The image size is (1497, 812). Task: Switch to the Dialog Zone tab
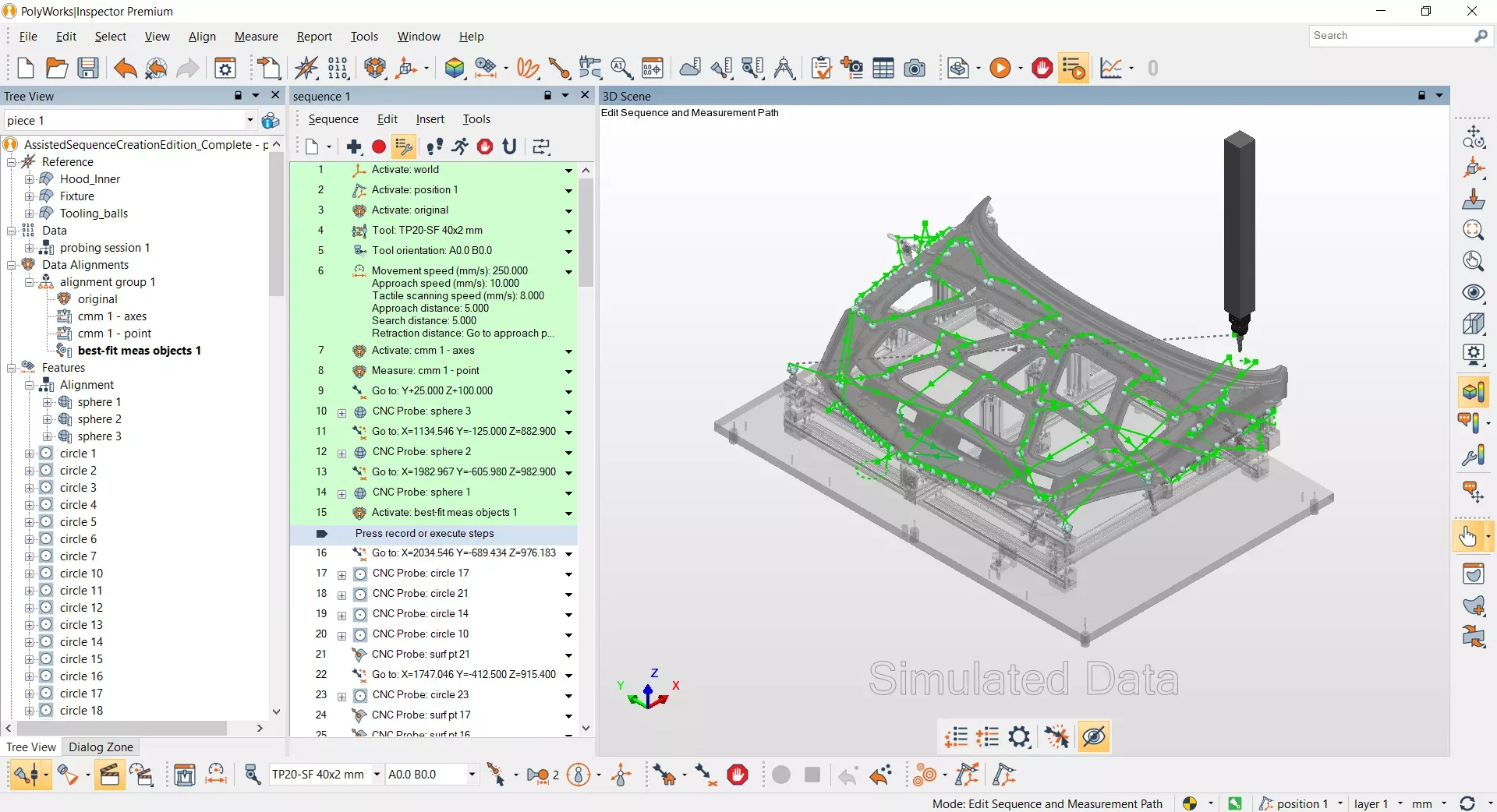101,747
